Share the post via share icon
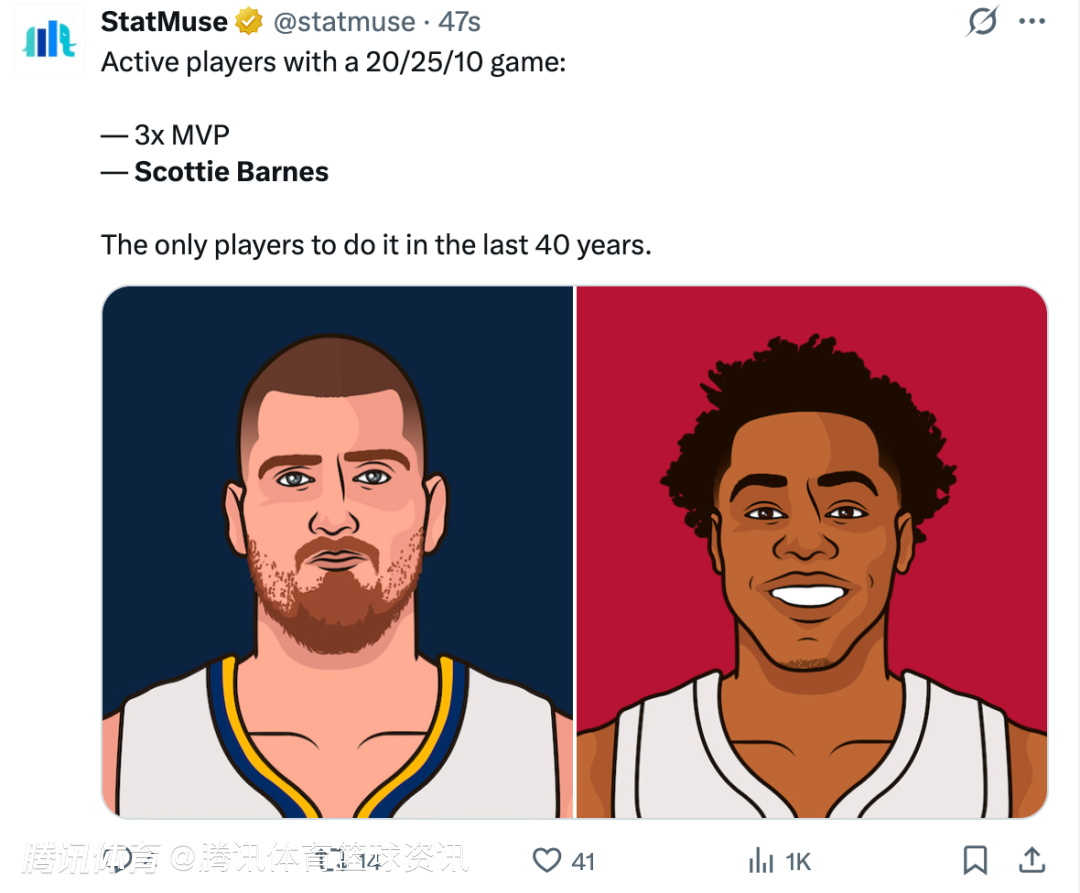This screenshot has height=893, width=1080. [1032, 860]
